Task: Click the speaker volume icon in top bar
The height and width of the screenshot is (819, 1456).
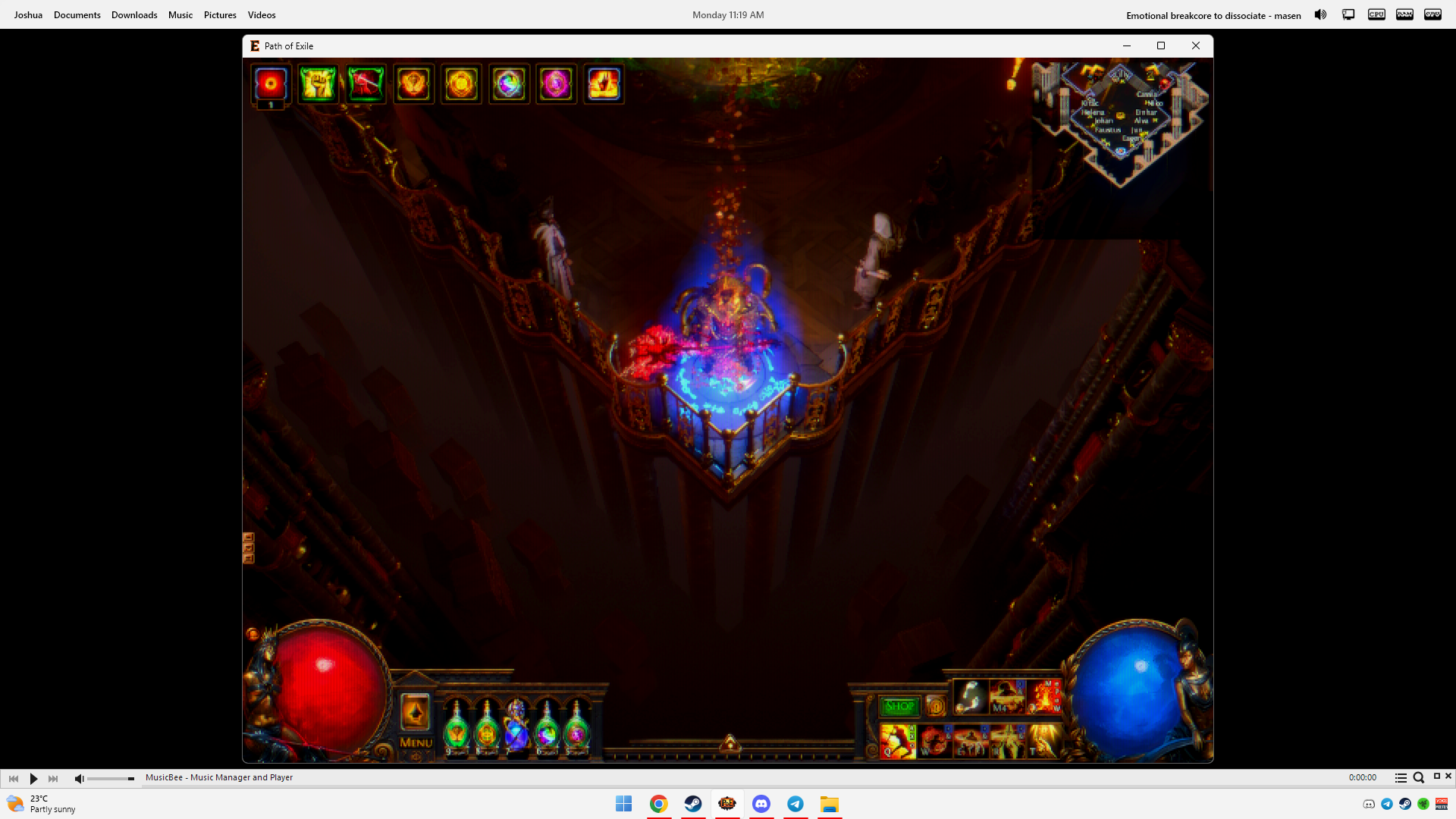Action: [1320, 14]
